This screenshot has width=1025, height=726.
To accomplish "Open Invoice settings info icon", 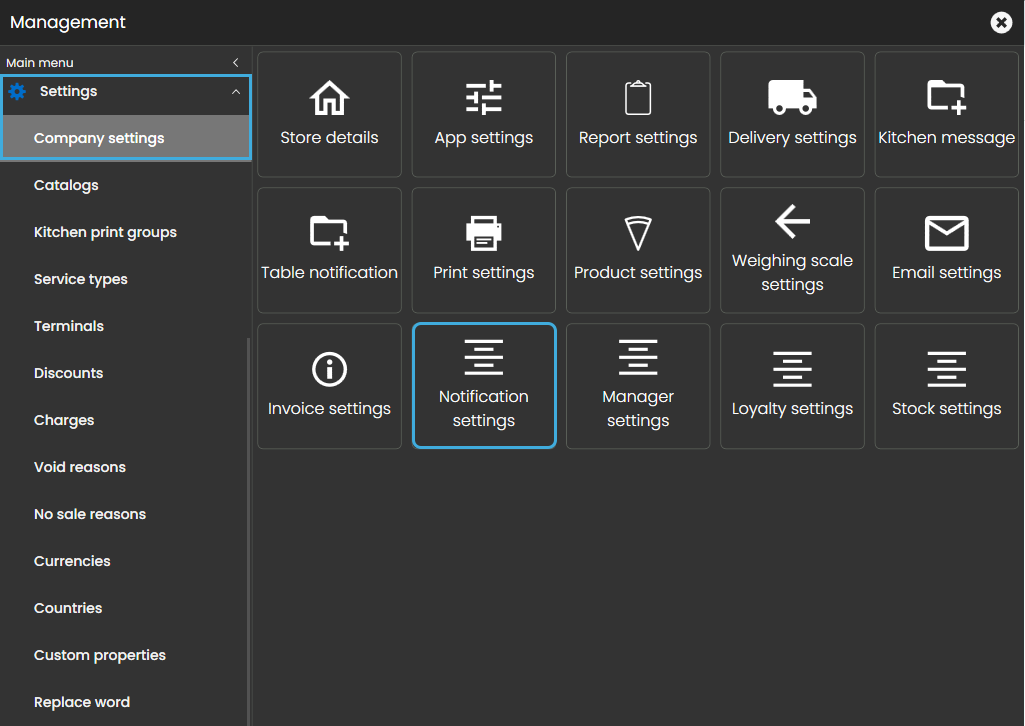I will (x=329, y=369).
